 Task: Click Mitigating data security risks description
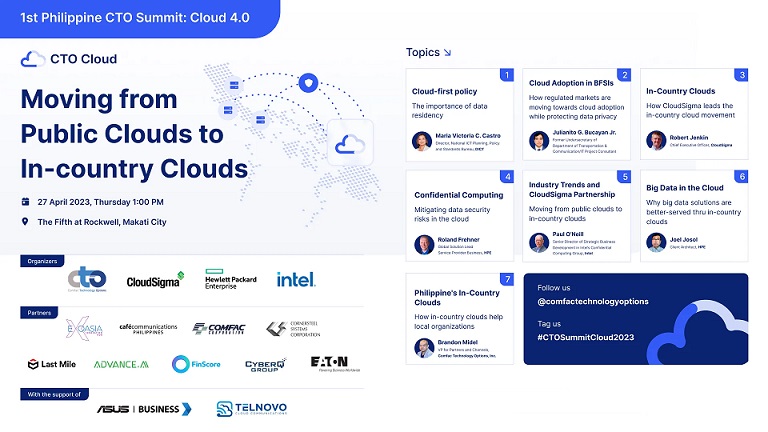tap(452, 214)
